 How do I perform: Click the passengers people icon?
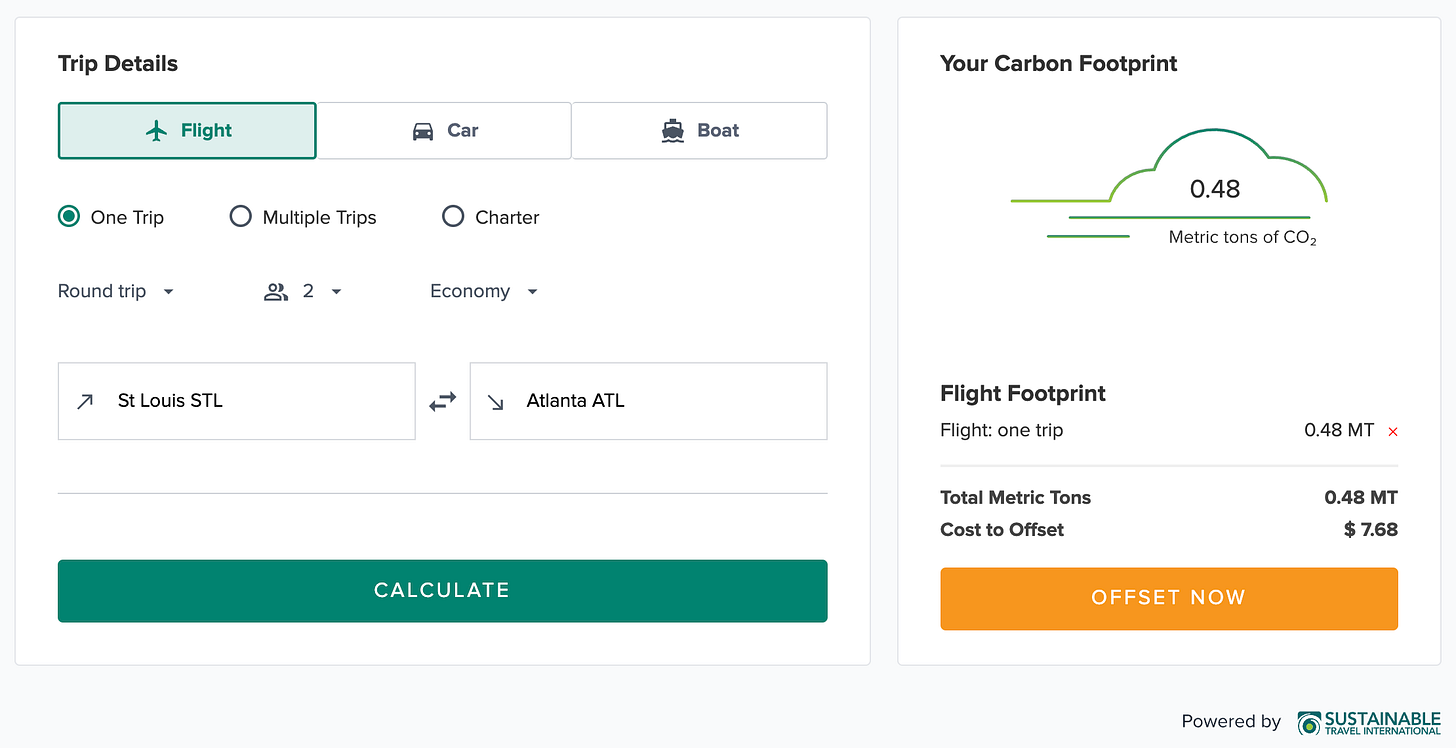click(276, 292)
